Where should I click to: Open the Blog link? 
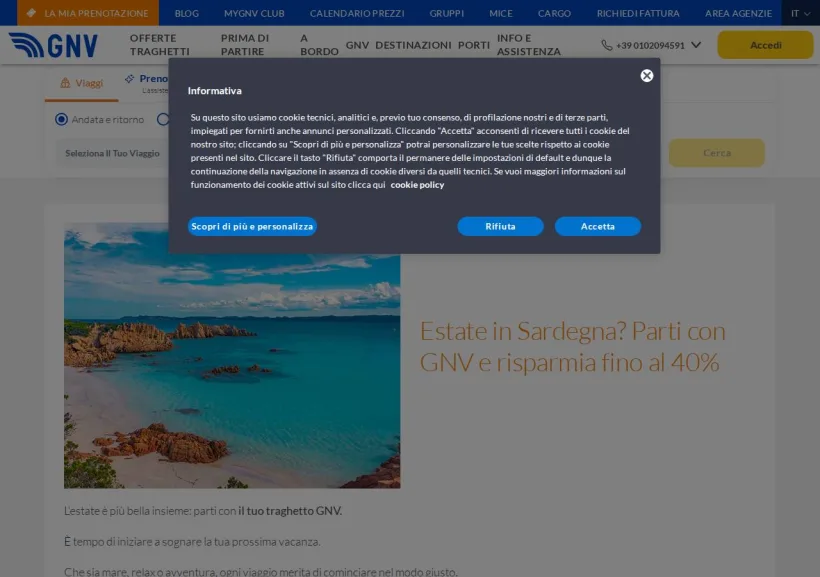[x=187, y=14]
